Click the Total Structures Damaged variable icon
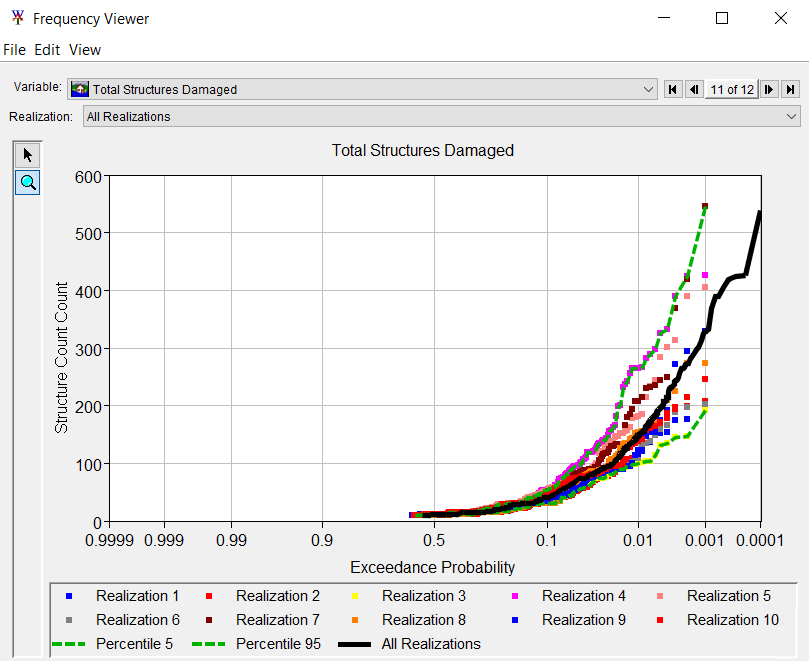This screenshot has width=809, height=661. 81,89
